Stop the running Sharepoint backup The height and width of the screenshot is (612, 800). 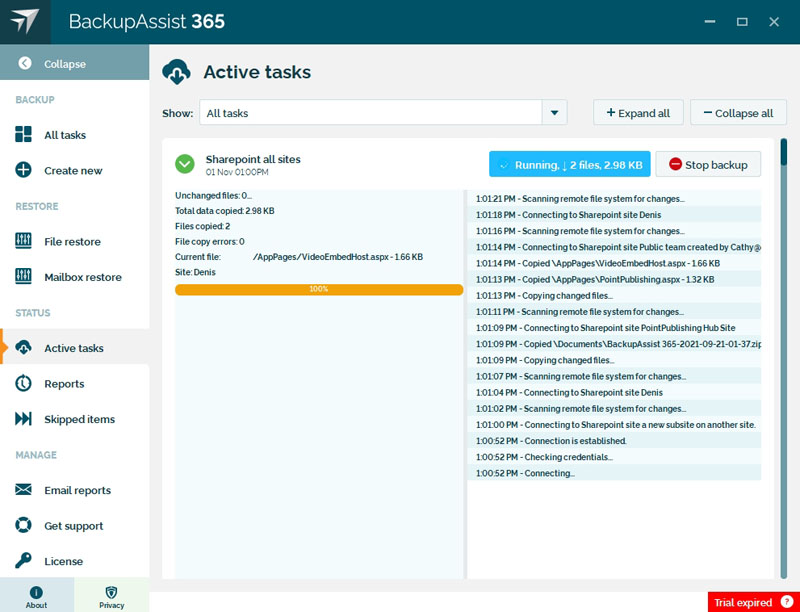[708, 164]
